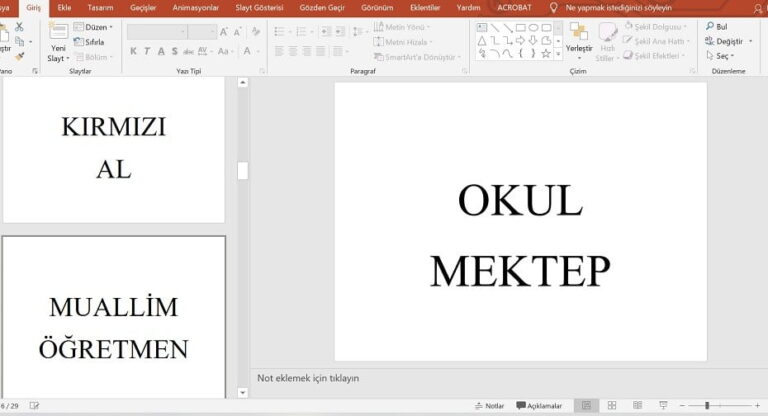This screenshot has width=768, height=416.
Task: Open the Animasyonlar ribbon tab
Action: coord(196,8)
